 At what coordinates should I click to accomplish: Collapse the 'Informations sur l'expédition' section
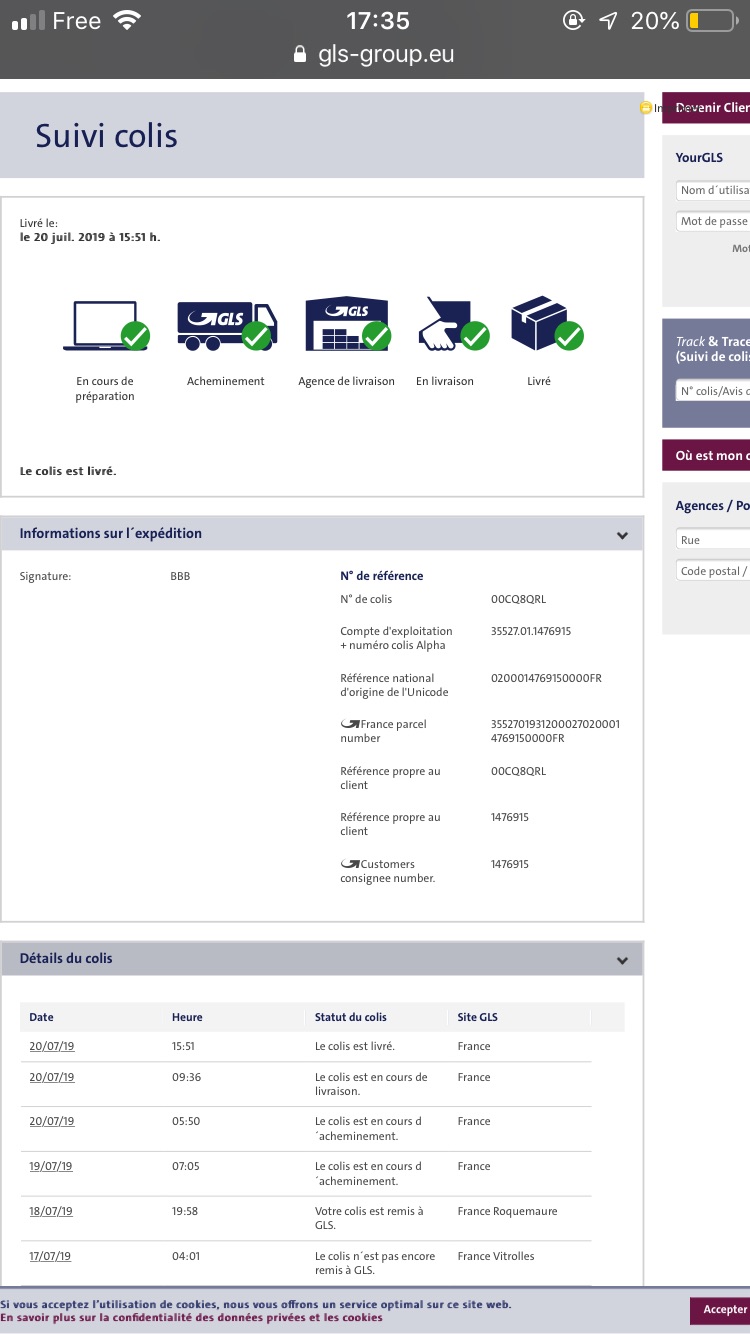point(622,536)
